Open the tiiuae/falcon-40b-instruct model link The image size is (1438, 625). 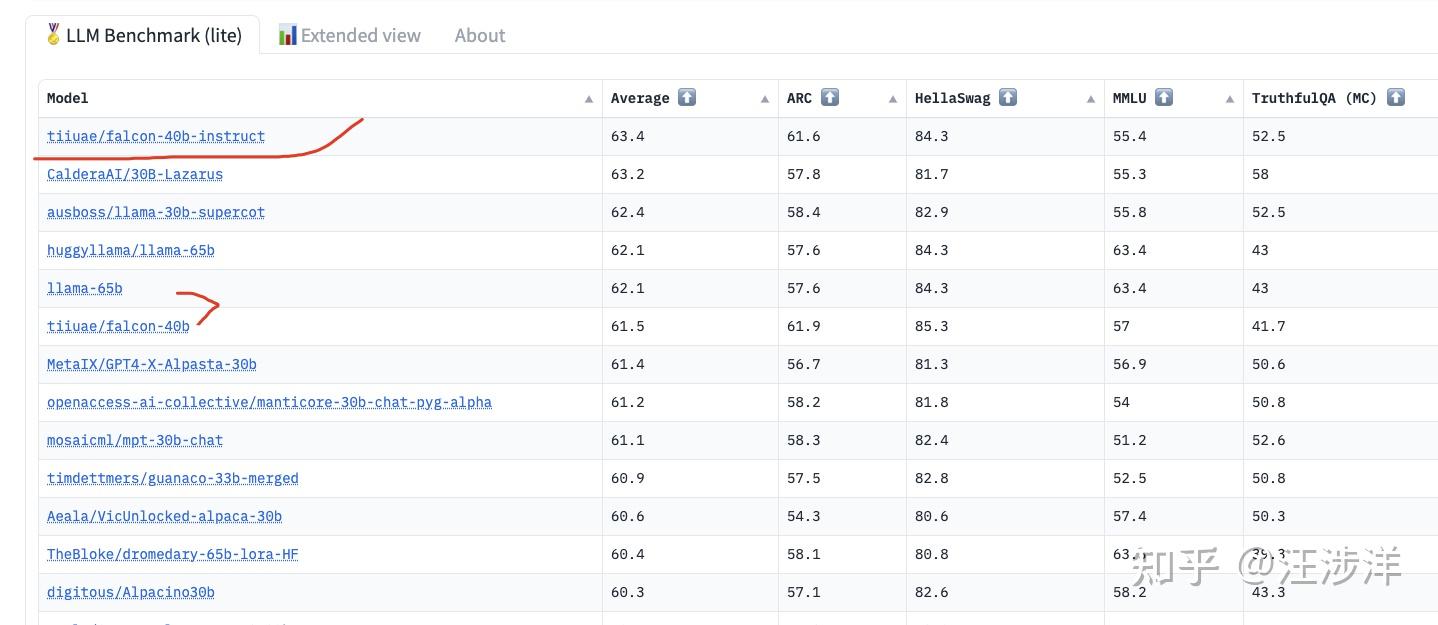click(156, 136)
